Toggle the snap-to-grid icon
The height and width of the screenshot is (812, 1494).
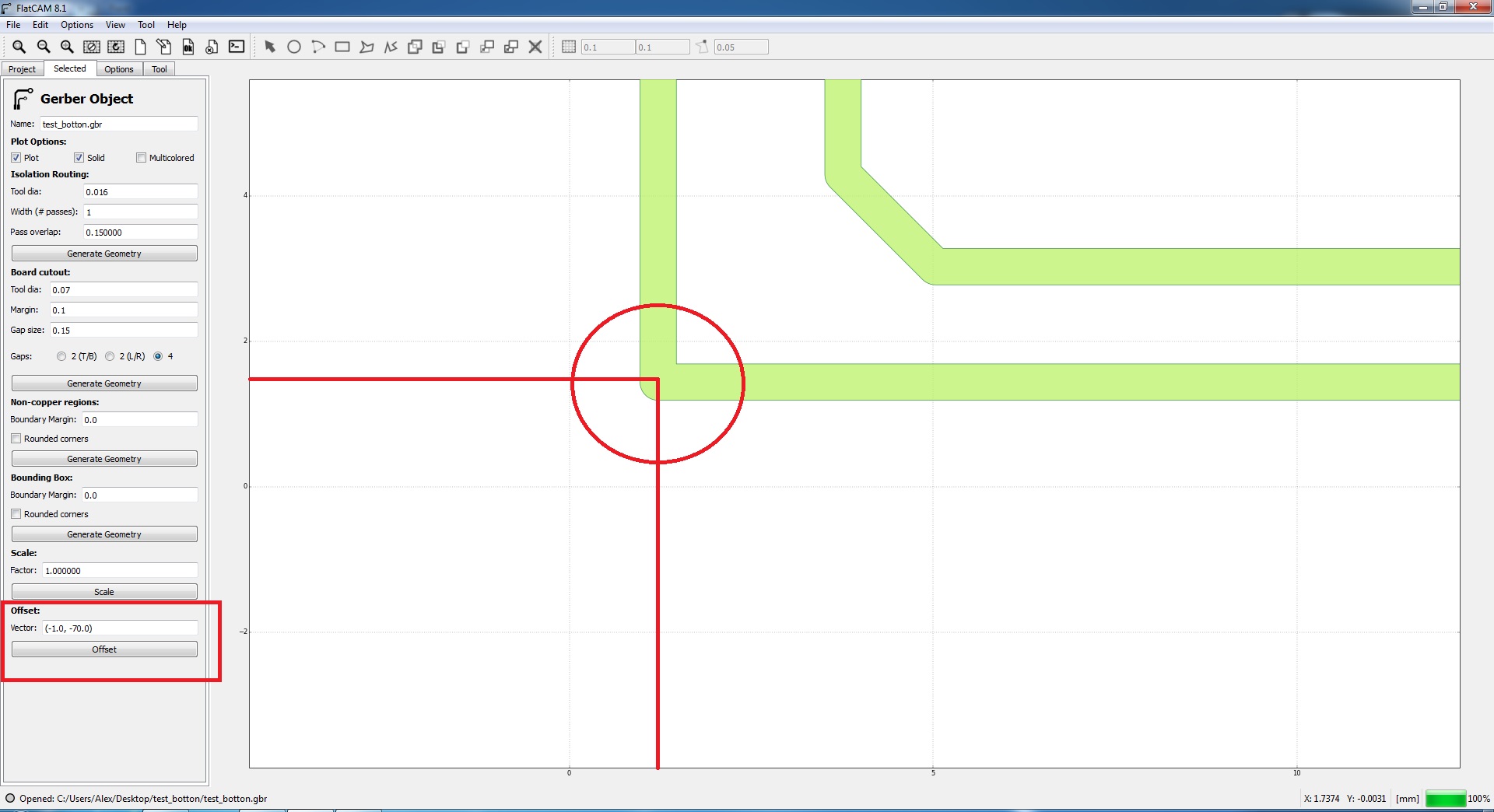pyautogui.click(x=569, y=47)
